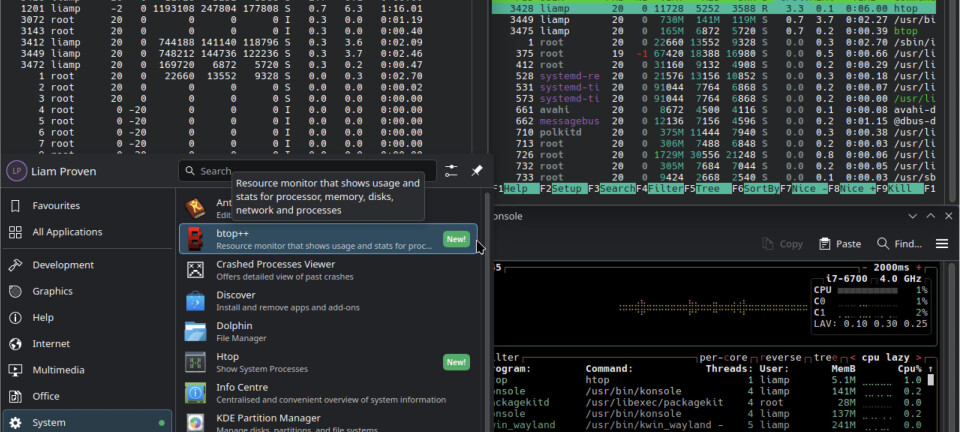Screen dimensions: 960x432
Task: Open the Office category
Action: coord(87,397)
